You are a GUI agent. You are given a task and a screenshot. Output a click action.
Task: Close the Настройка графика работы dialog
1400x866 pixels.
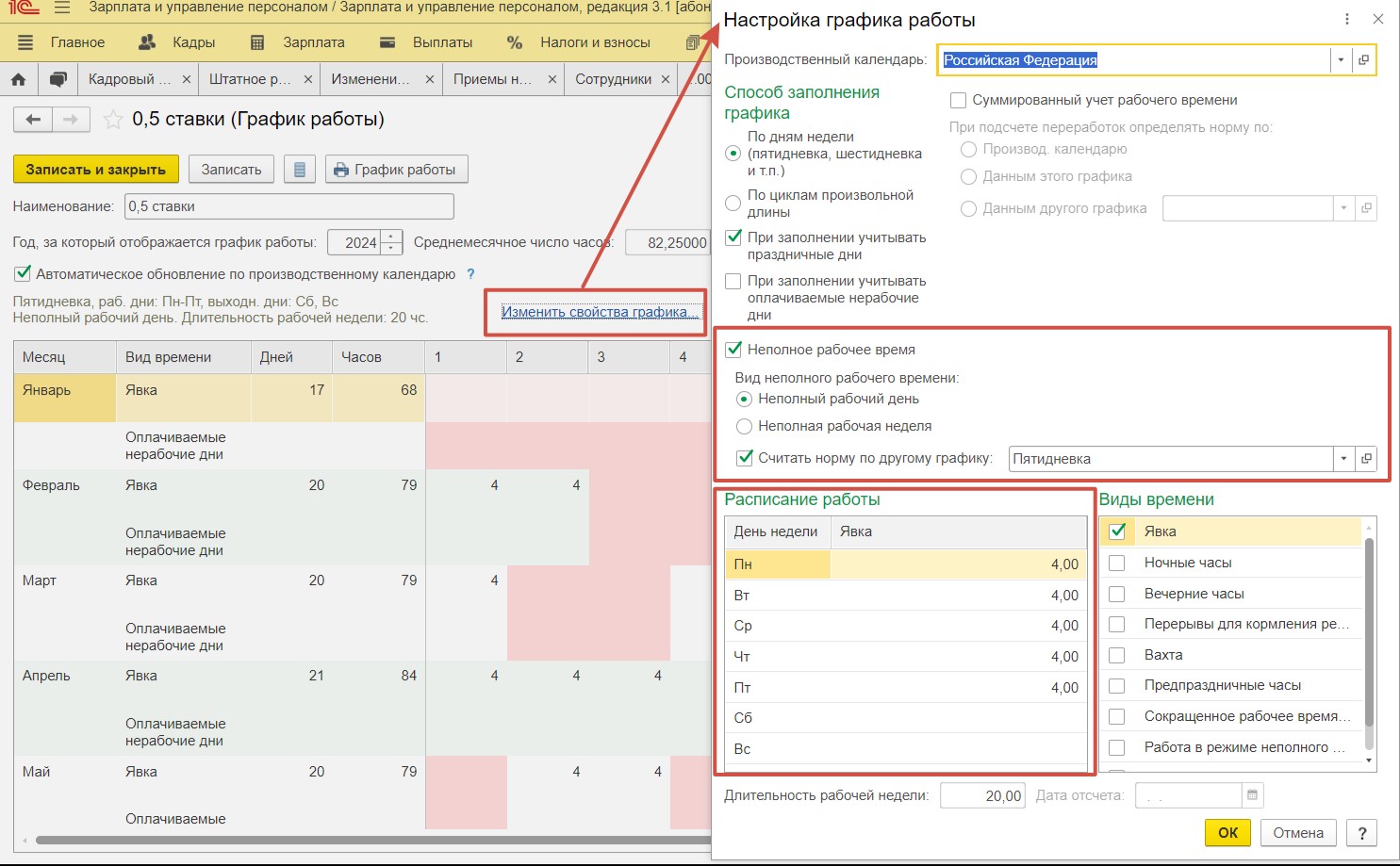(x=1378, y=19)
